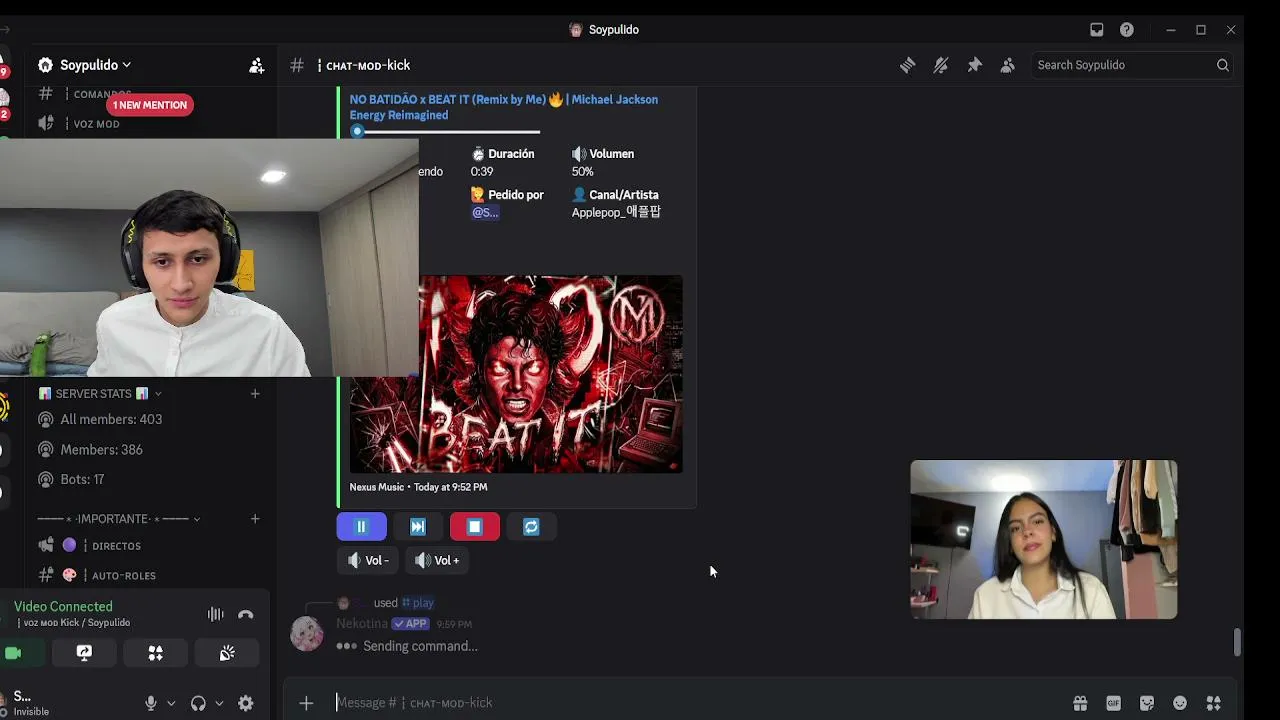Mute the microphone
This screenshot has height=720, width=1280.
click(x=151, y=703)
